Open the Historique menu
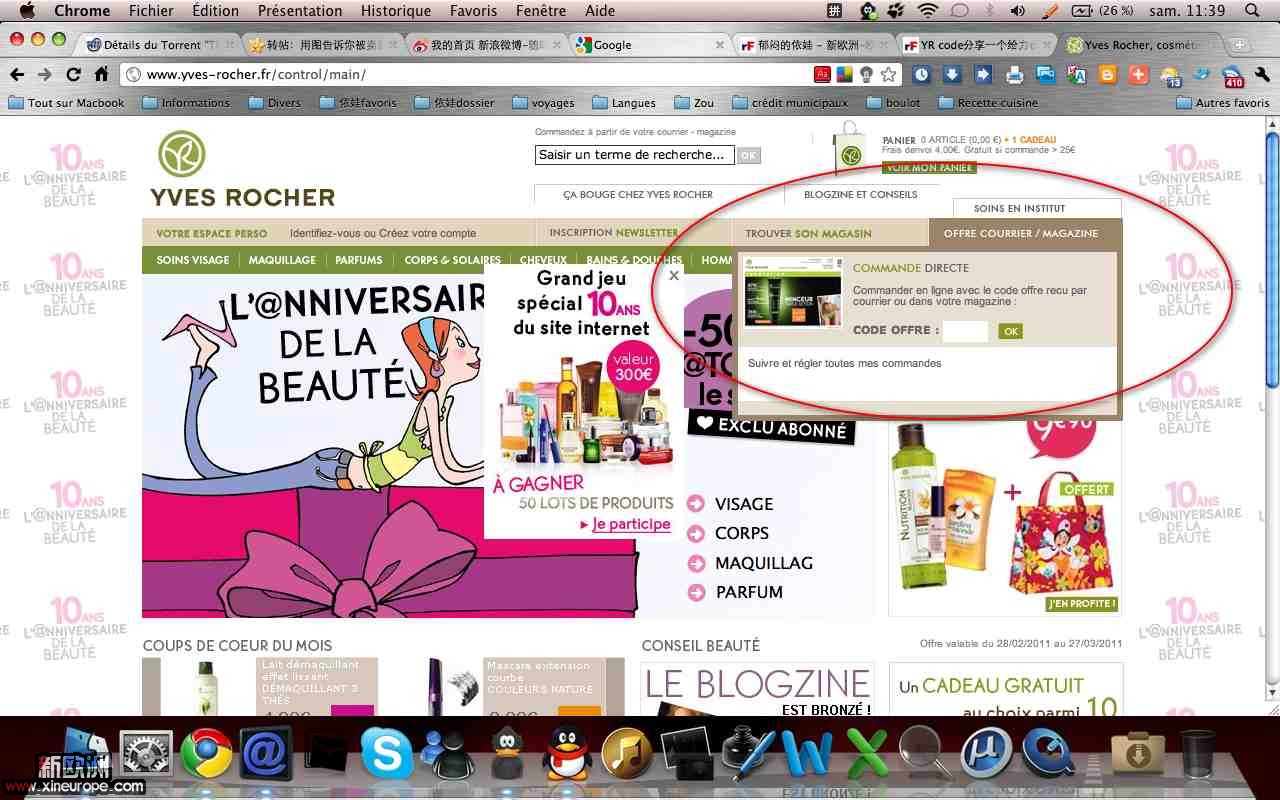This screenshot has height=800, width=1280. [x=396, y=11]
